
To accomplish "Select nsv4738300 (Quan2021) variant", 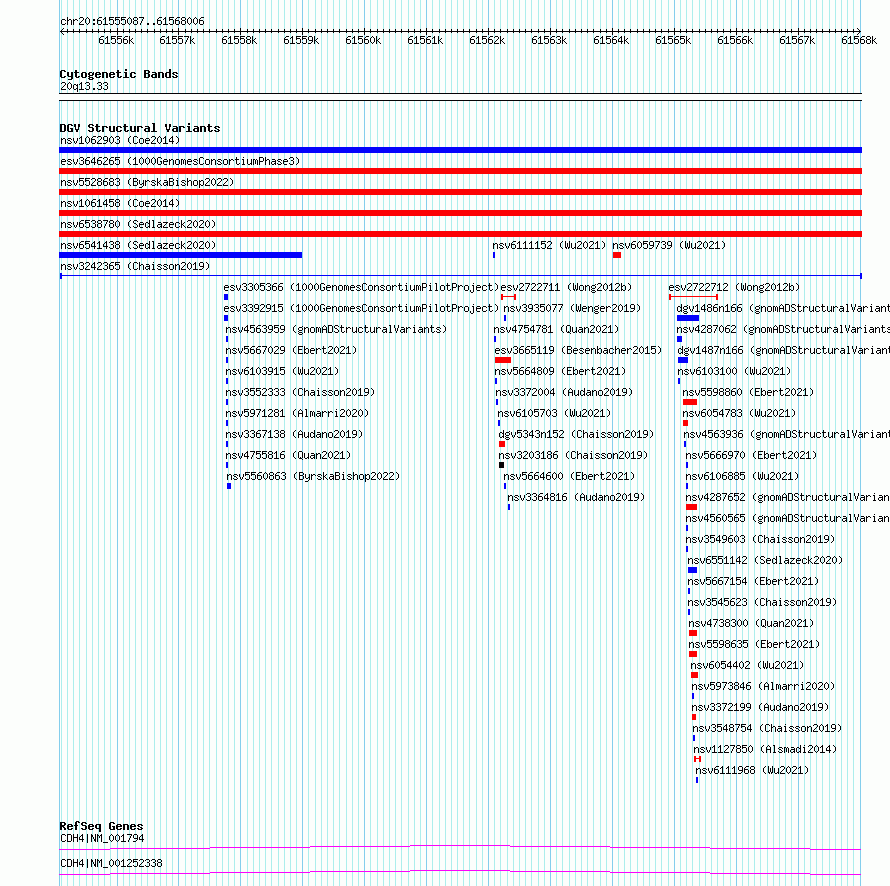I will click(751, 623).
